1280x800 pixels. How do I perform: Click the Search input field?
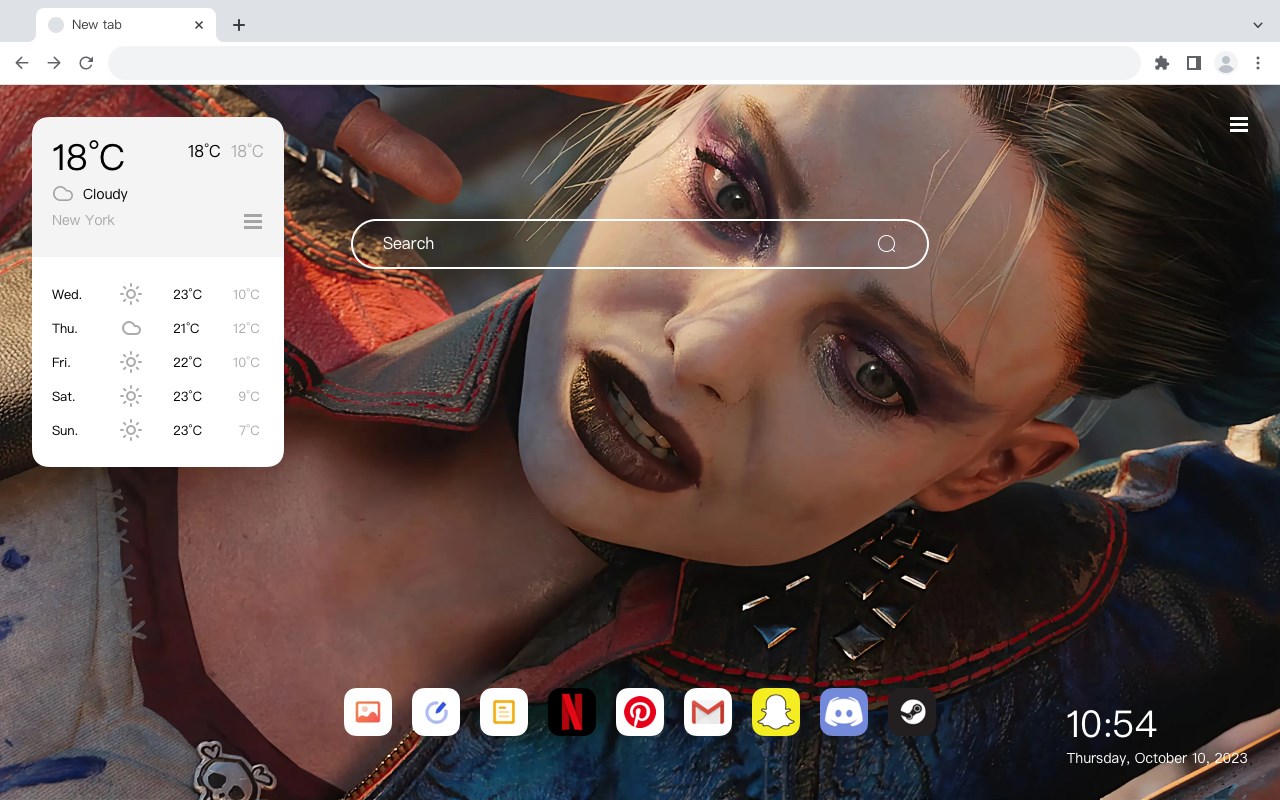pyautogui.click(x=640, y=244)
